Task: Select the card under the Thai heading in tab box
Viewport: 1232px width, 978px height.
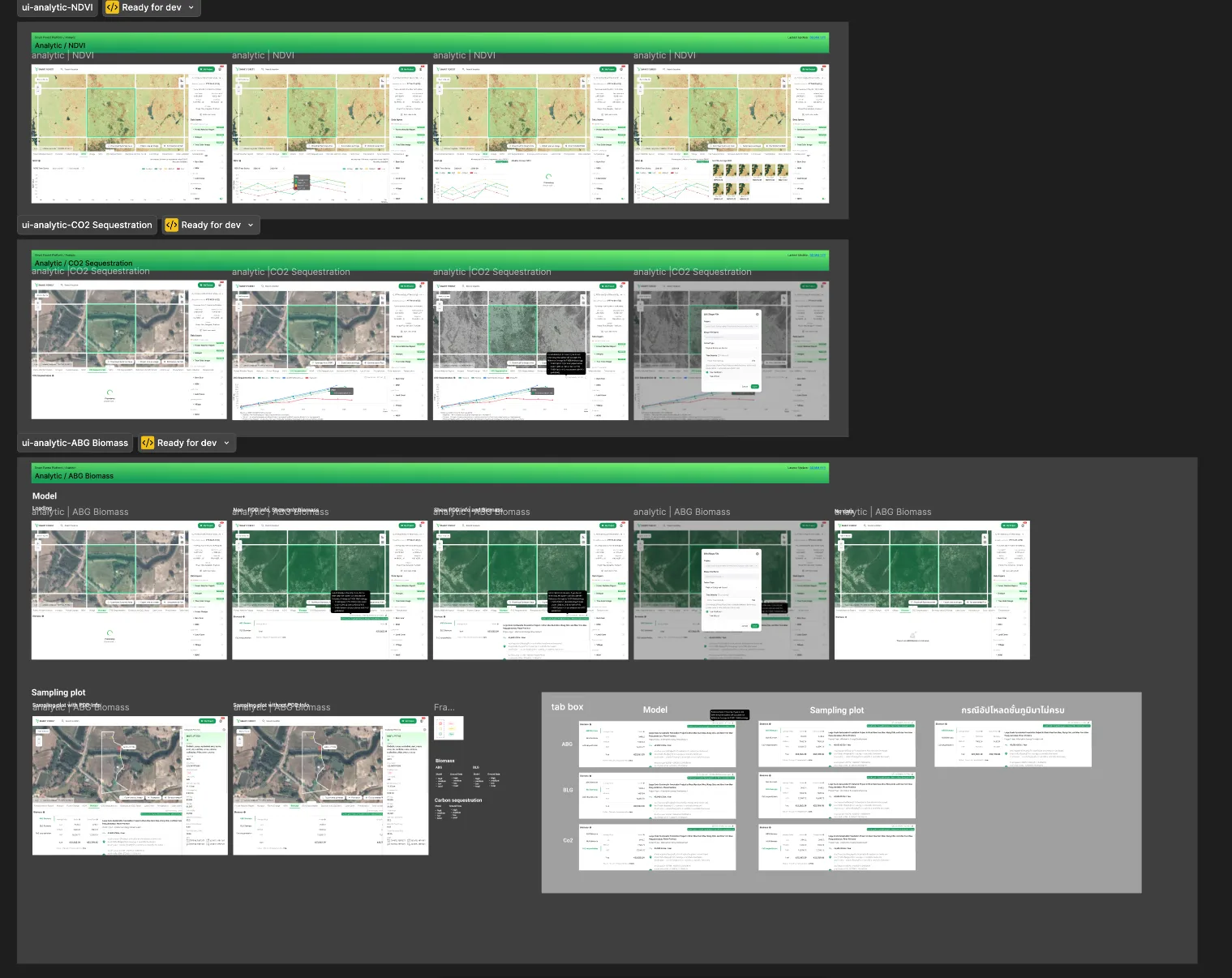Action: pos(1013,744)
